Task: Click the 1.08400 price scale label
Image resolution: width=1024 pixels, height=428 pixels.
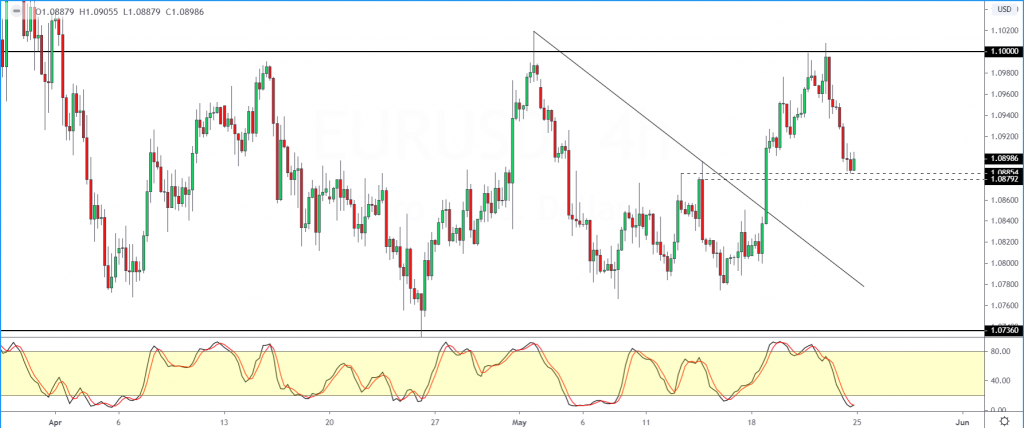Action: click(1003, 221)
